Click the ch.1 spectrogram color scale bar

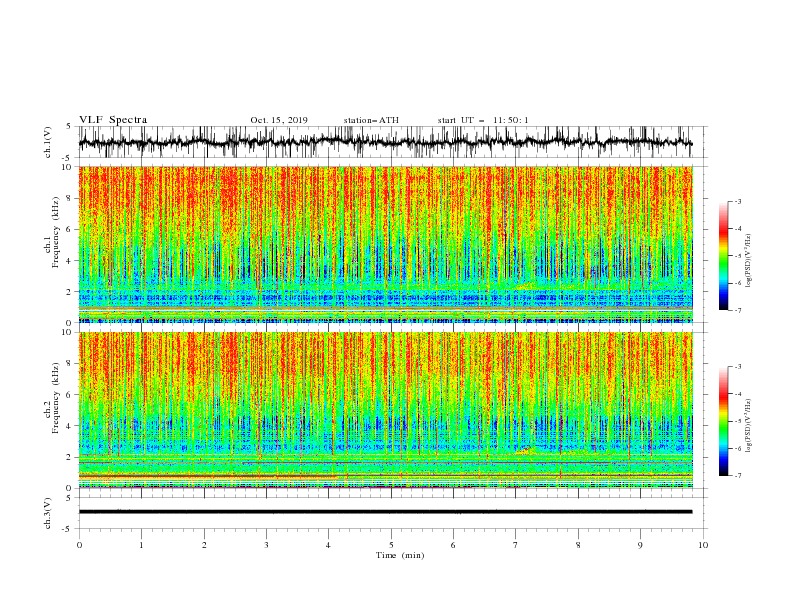[x=723, y=256]
